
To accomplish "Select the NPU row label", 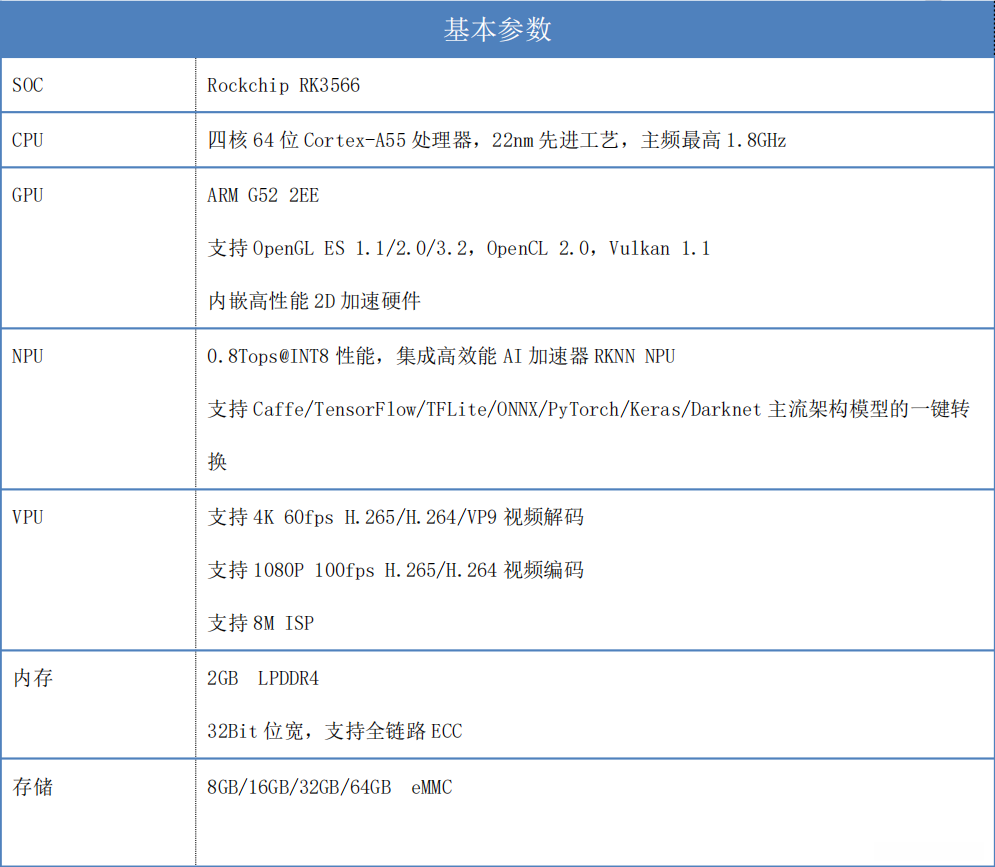I will point(27,356).
